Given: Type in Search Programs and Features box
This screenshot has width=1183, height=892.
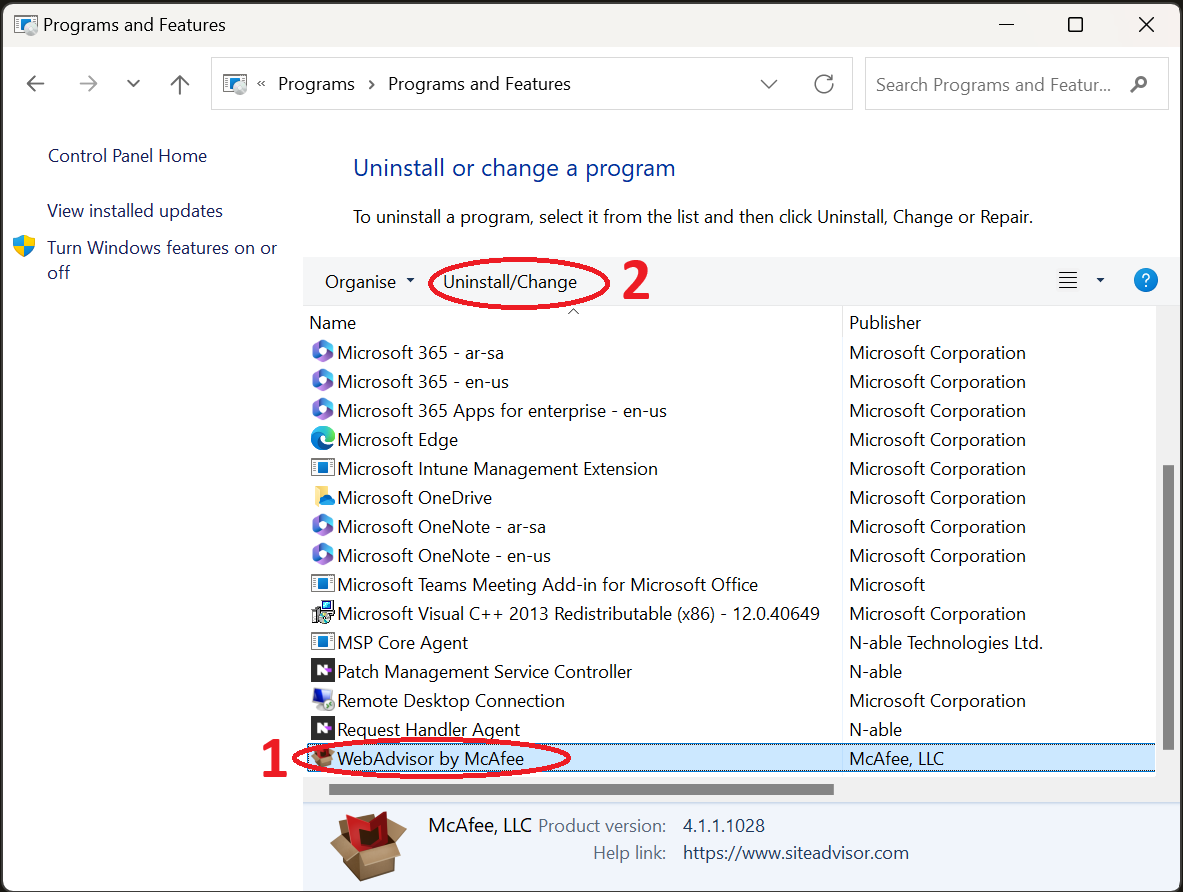Looking at the screenshot, I should [x=993, y=85].
